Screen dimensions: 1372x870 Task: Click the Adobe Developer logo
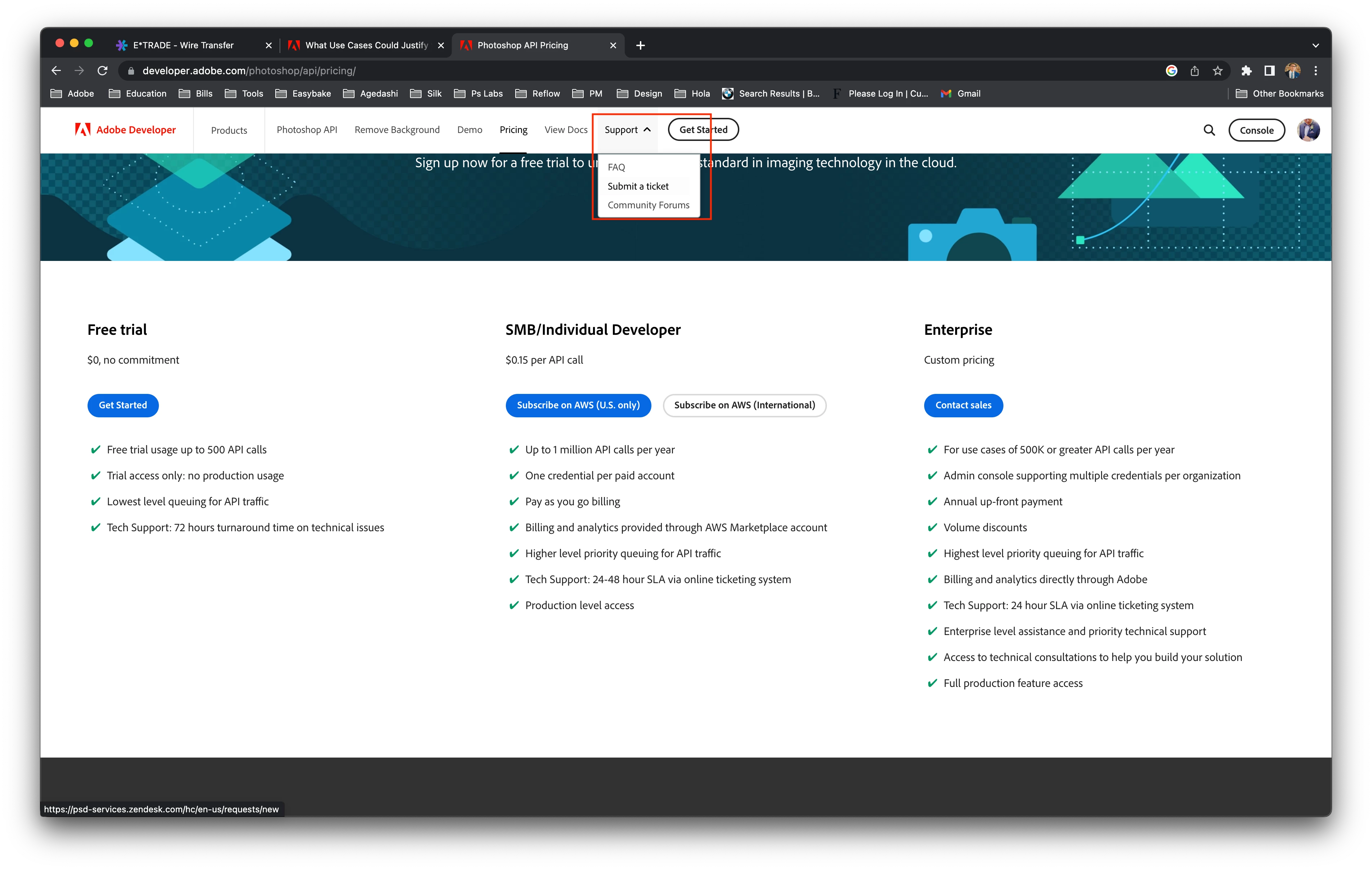coord(125,130)
